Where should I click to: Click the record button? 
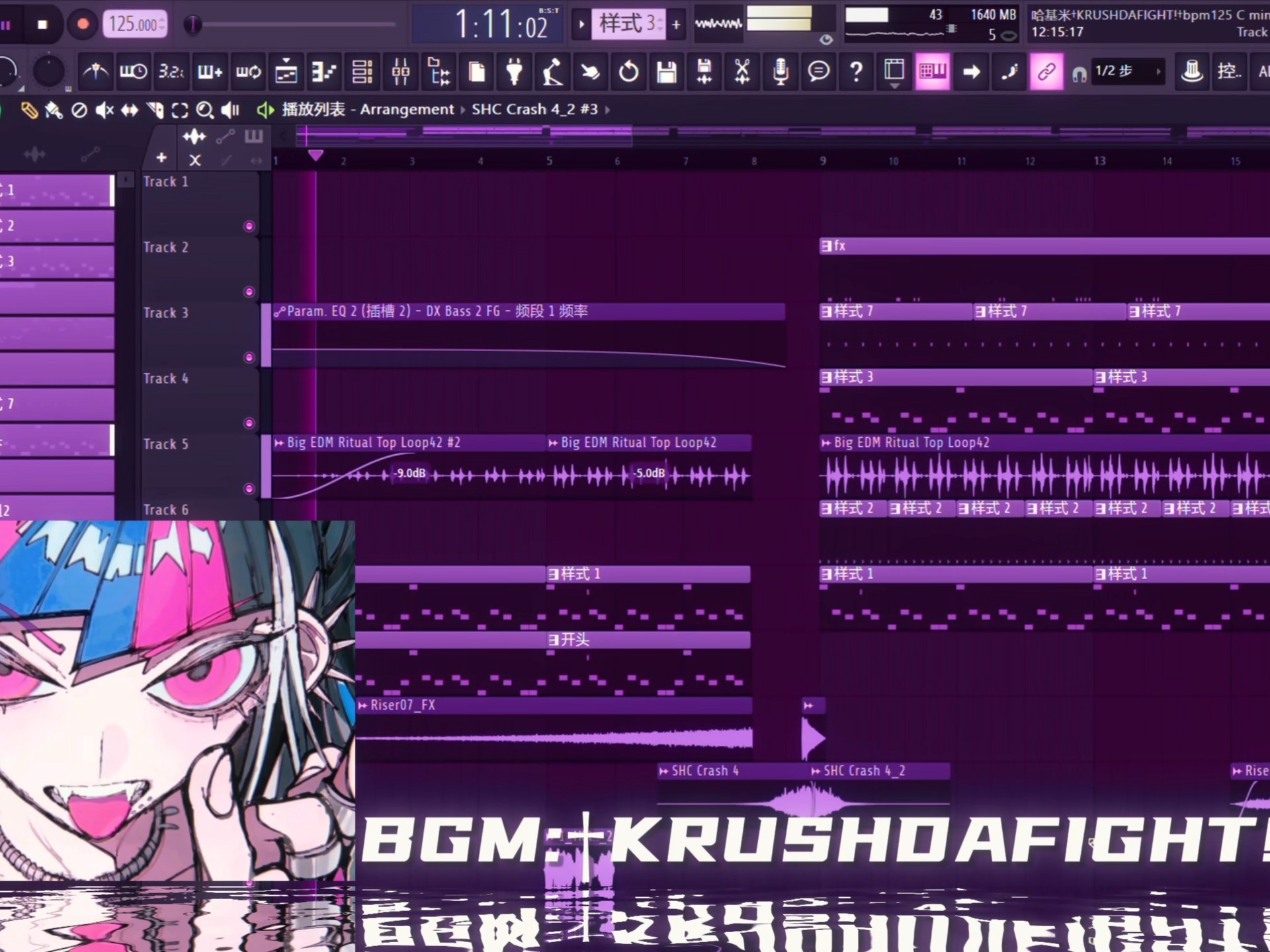[x=83, y=24]
